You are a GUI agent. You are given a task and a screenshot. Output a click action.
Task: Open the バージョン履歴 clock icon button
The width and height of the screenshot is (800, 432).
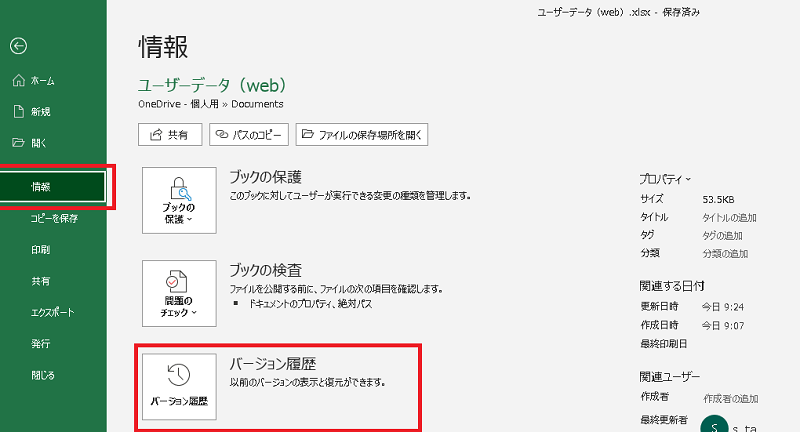[x=179, y=384]
